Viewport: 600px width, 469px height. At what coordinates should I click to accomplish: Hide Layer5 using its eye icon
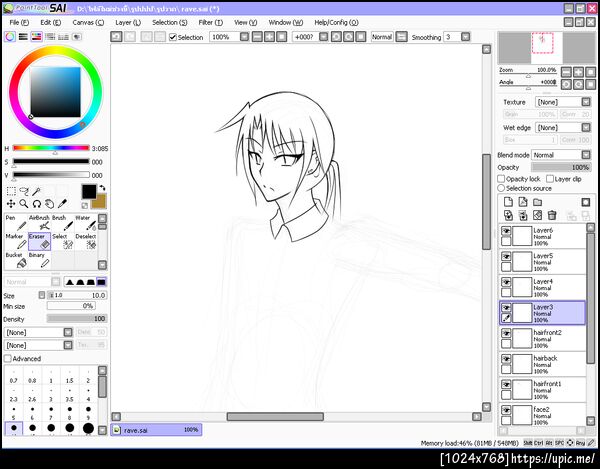coord(506,256)
